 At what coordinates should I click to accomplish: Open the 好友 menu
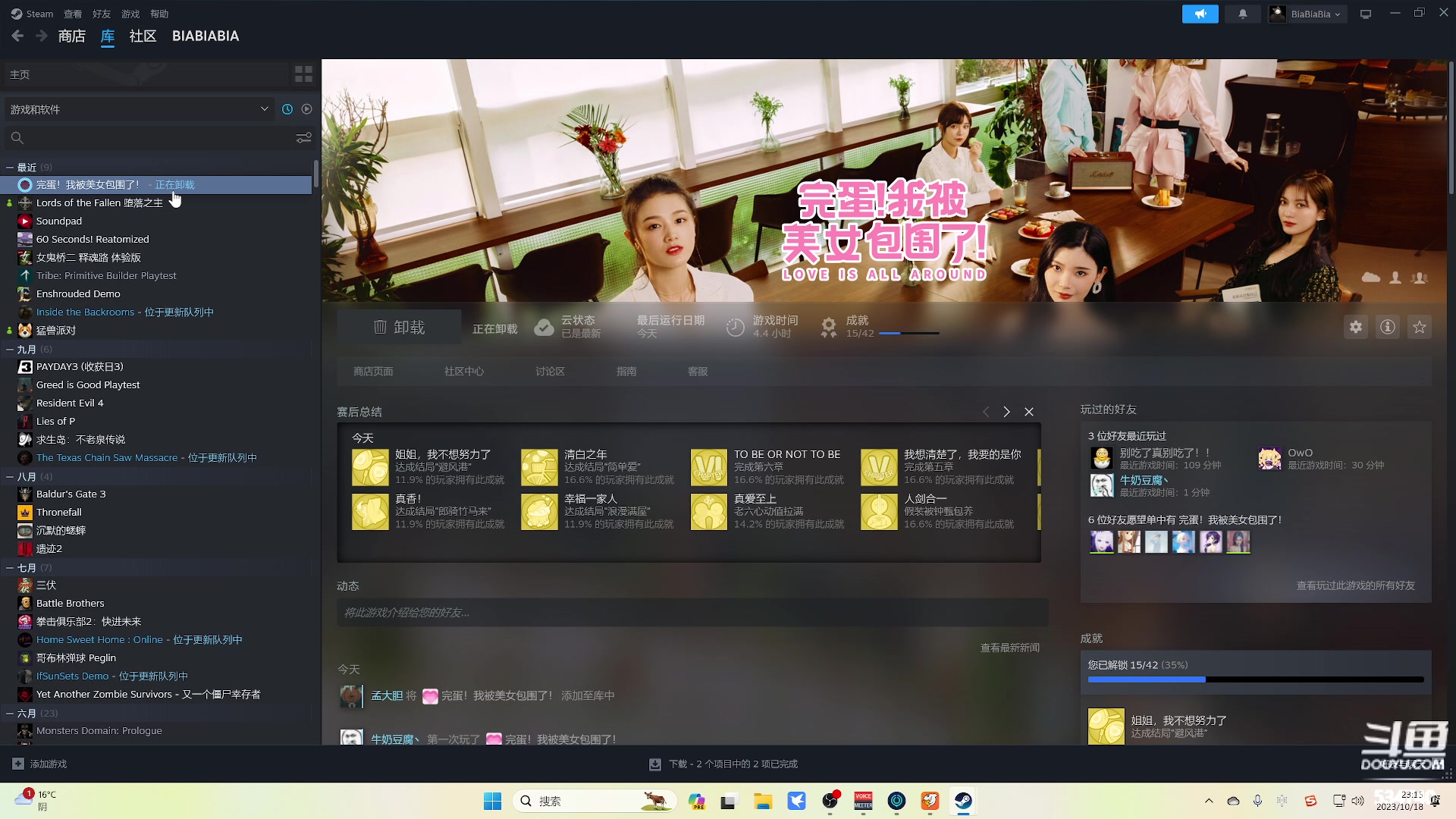tap(102, 14)
